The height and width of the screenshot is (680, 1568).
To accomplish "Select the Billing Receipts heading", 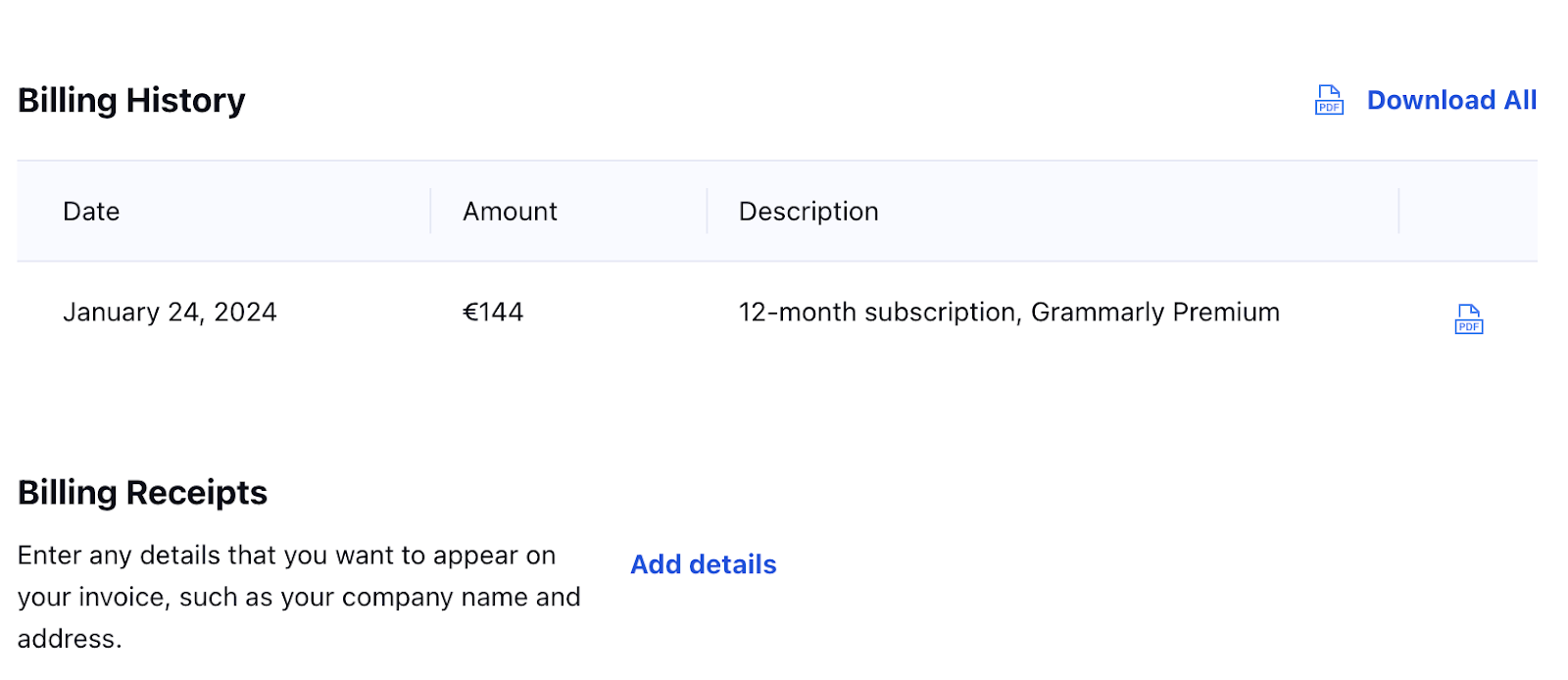I will coord(144,492).
